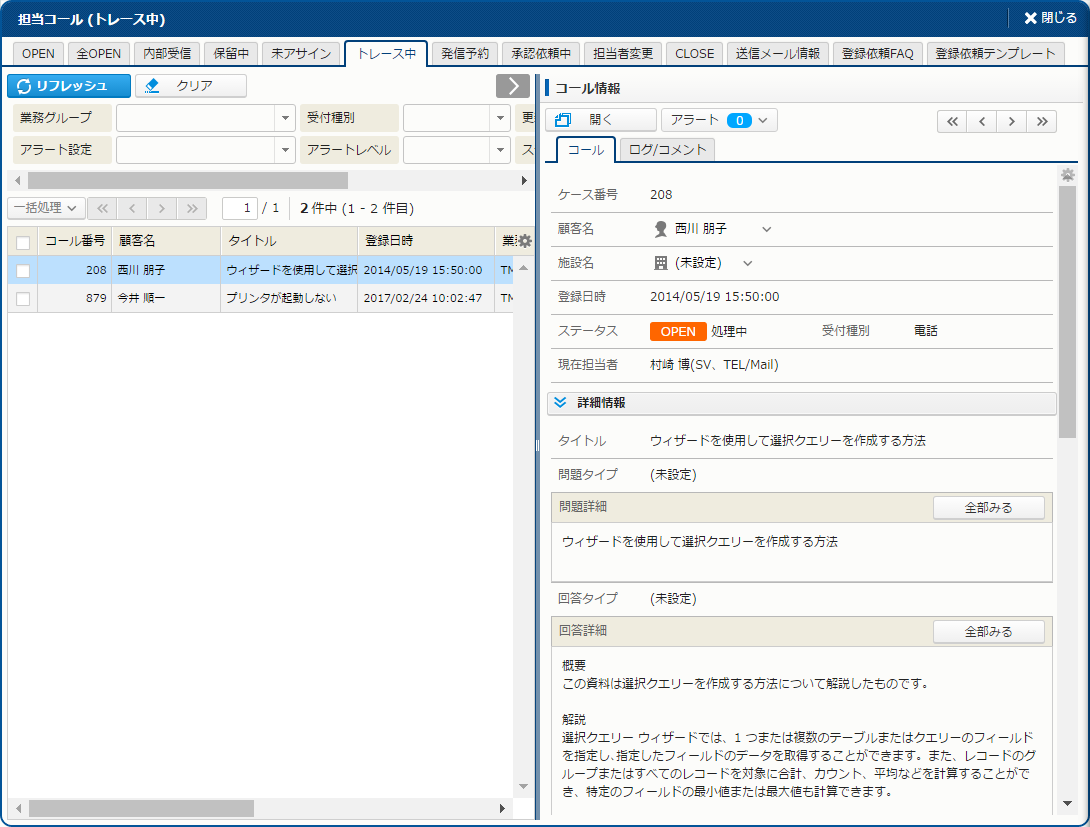Collapse filter panel with gray arrow button
Screen dimensions: 1090x827
click(x=512, y=86)
